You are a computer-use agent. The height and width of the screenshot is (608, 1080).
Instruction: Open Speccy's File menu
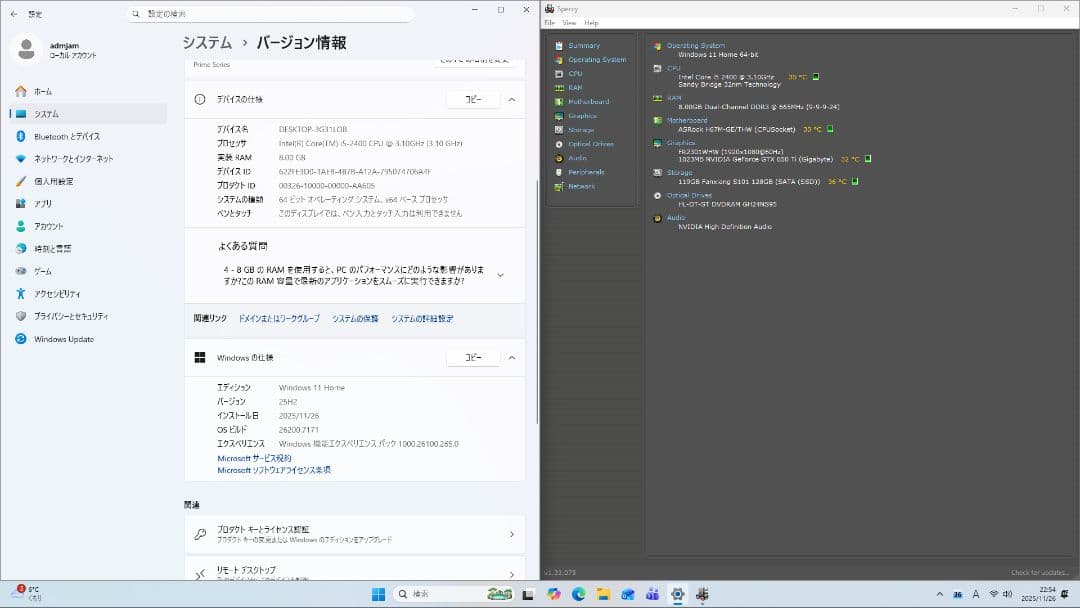click(x=549, y=22)
